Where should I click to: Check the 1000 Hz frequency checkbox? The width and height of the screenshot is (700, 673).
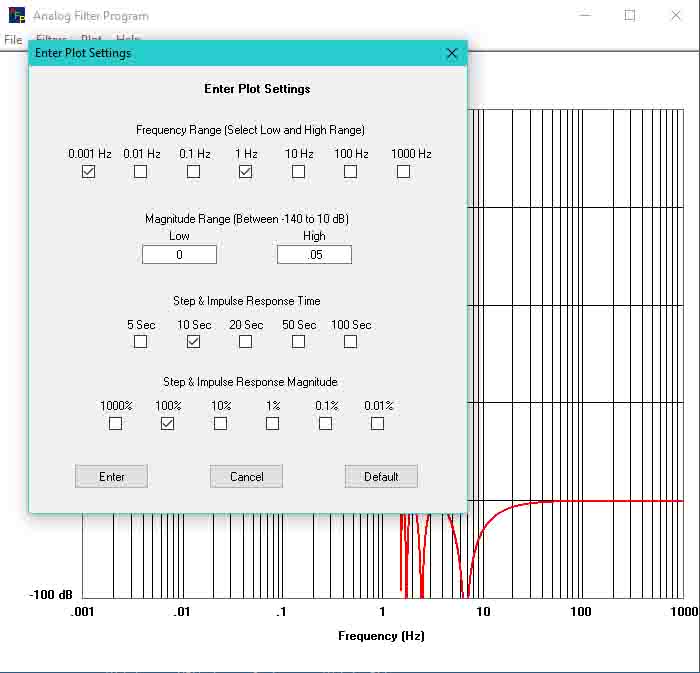pos(403,171)
